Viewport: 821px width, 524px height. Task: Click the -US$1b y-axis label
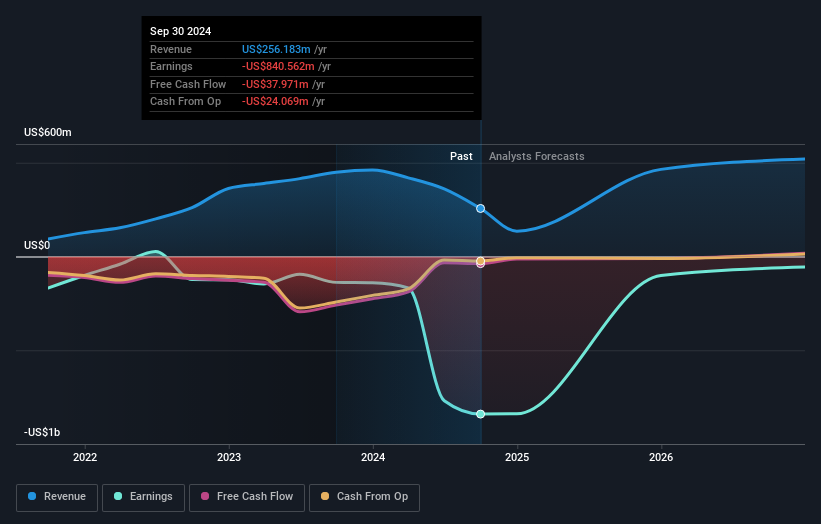(x=42, y=432)
